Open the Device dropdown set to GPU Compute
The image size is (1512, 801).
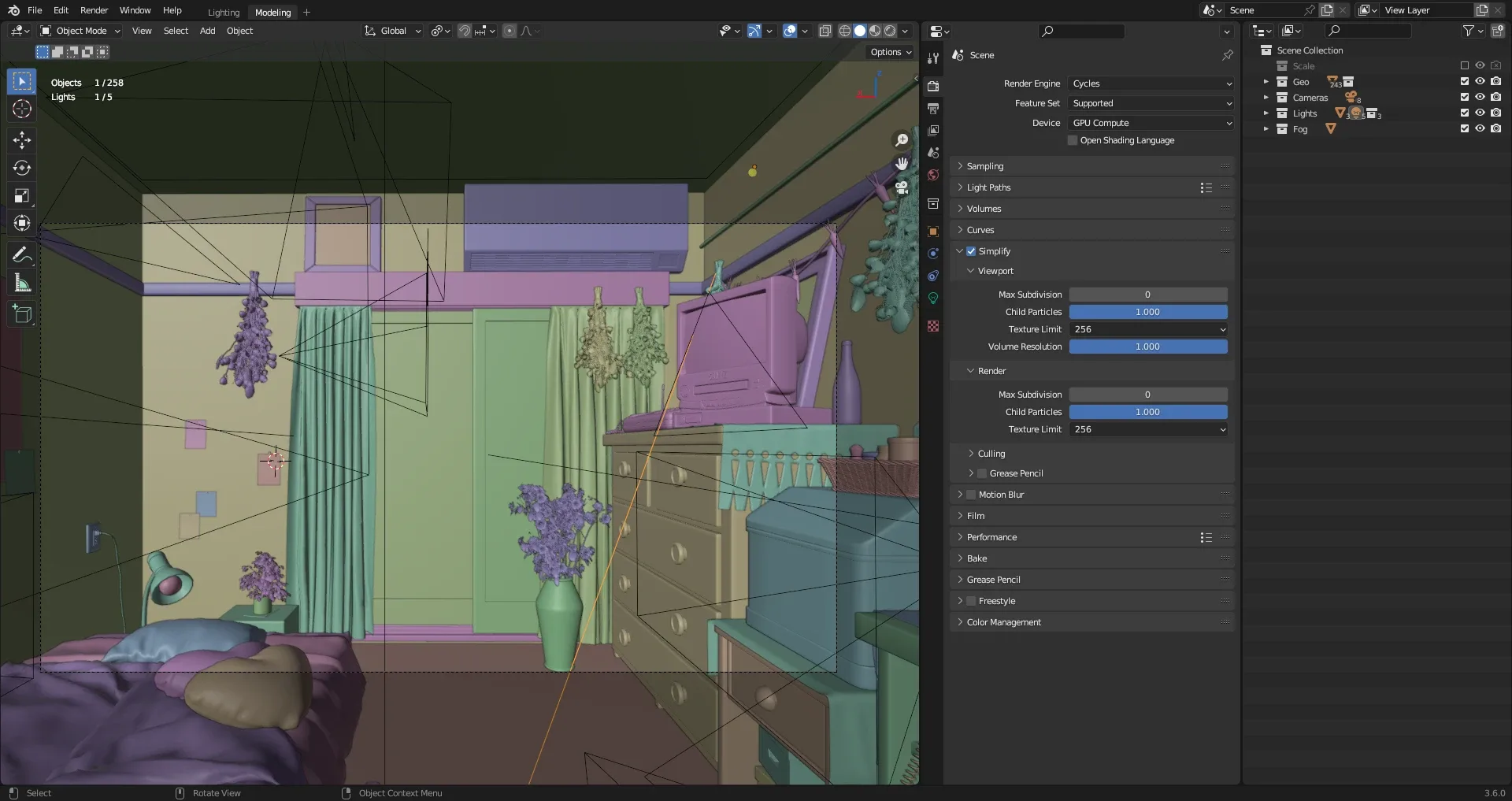pos(1151,123)
